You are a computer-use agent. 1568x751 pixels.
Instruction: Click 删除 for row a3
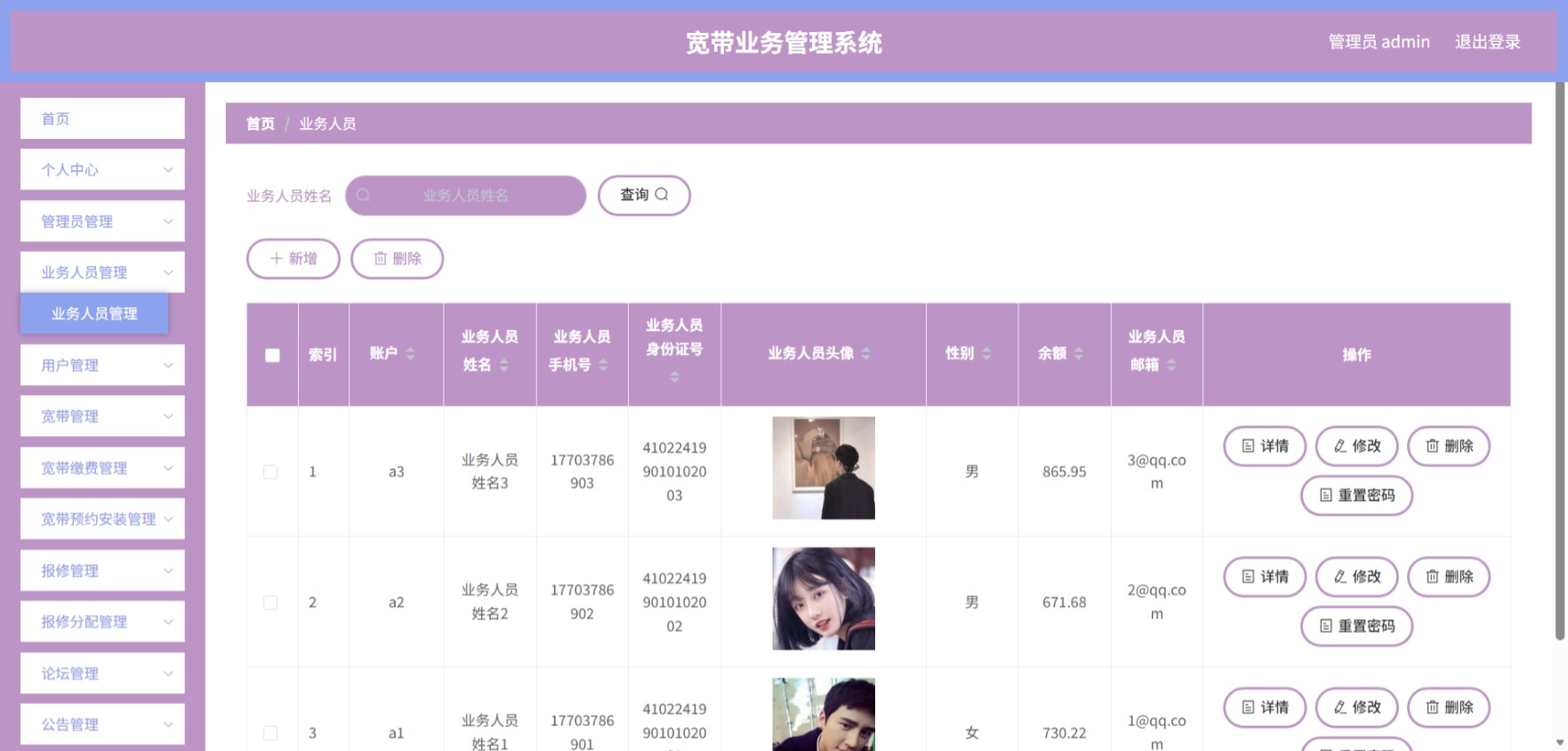[x=1449, y=446]
